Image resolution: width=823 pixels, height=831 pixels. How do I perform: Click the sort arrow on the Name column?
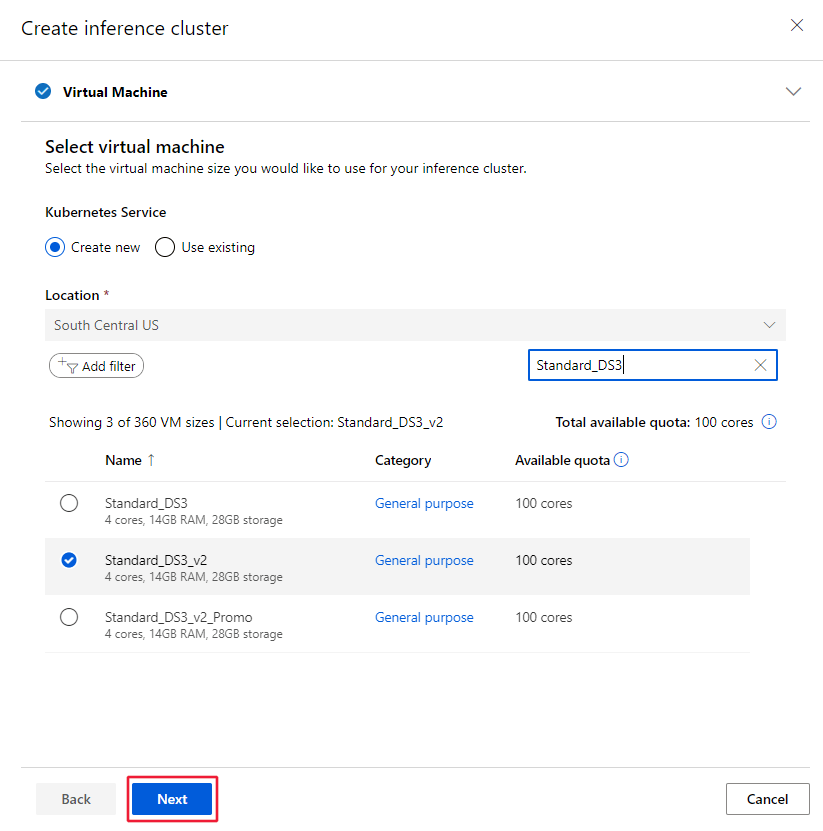point(152,459)
